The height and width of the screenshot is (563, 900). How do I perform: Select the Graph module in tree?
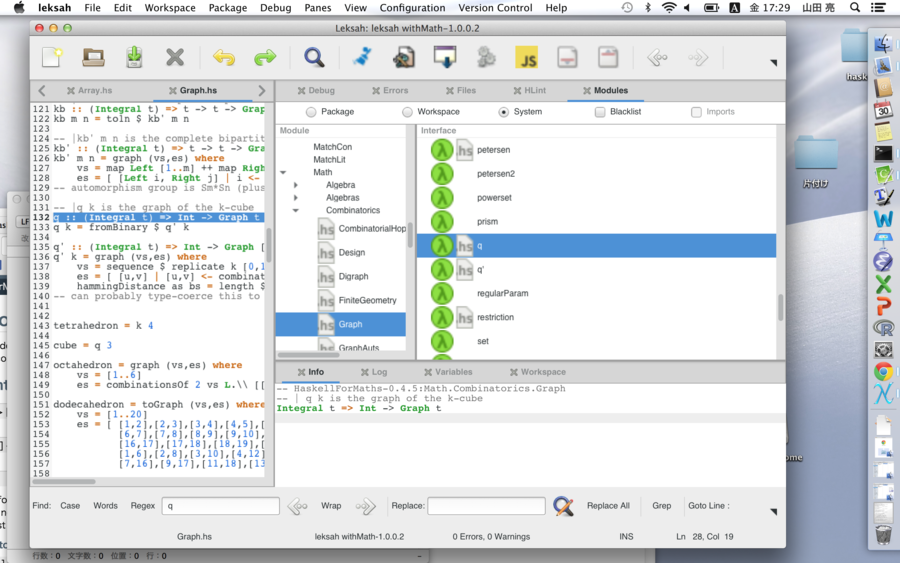tap(341, 324)
